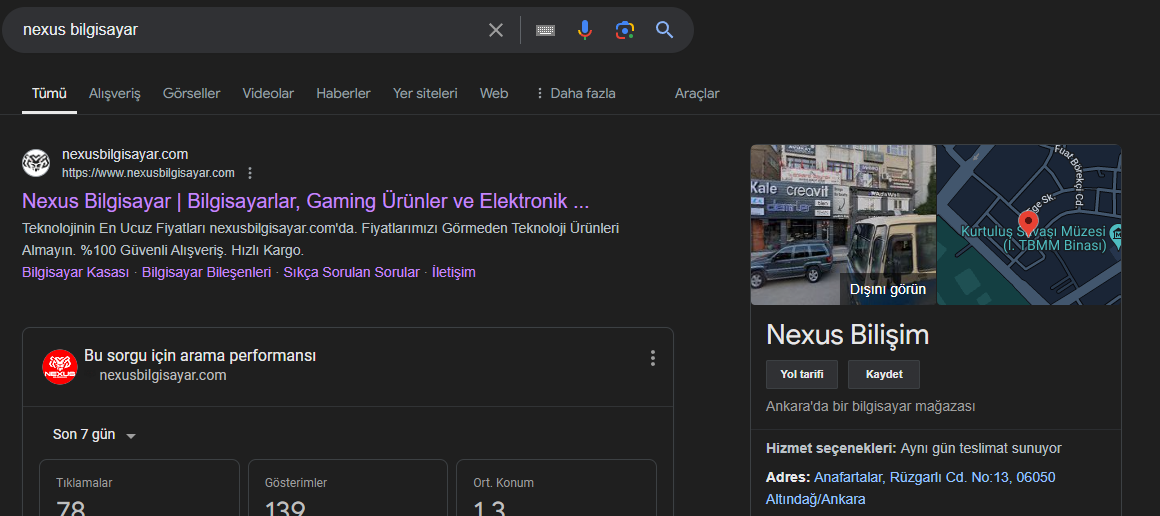Viewport: 1160px width, 516px height.
Task: Select the Tümü tab
Action: tap(49, 93)
